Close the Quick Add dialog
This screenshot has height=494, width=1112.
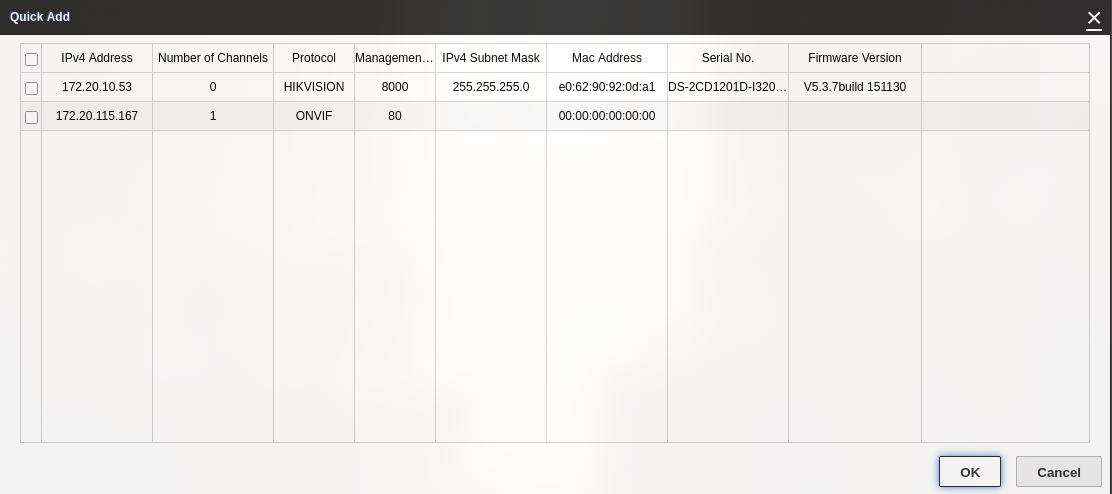click(1094, 18)
